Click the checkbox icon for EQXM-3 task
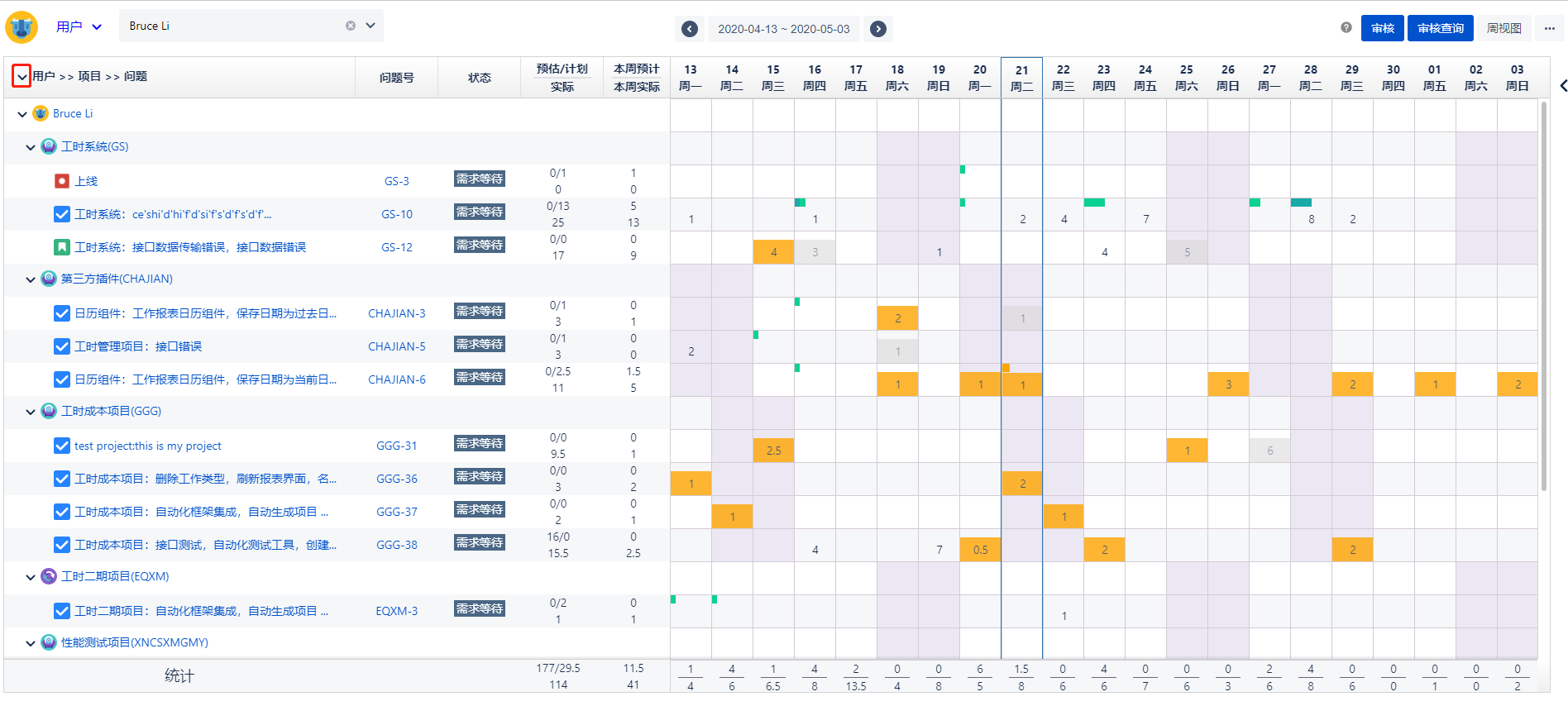Screen dimensions: 1568x706 click(62, 611)
